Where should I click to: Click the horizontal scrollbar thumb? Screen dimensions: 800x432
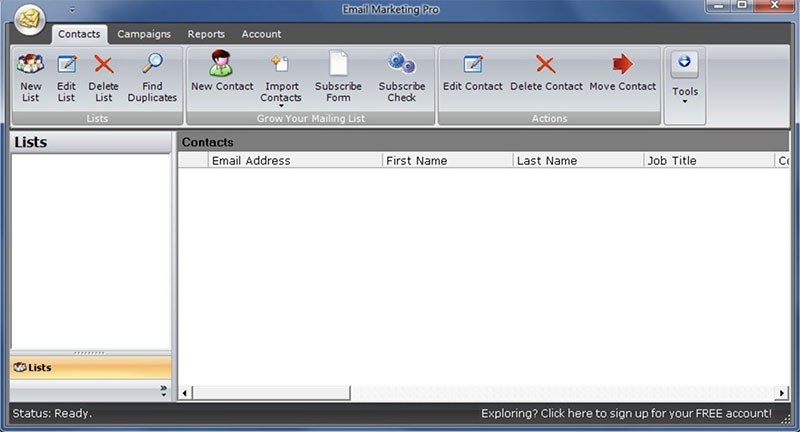pyautogui.click(x=271, y=393)
